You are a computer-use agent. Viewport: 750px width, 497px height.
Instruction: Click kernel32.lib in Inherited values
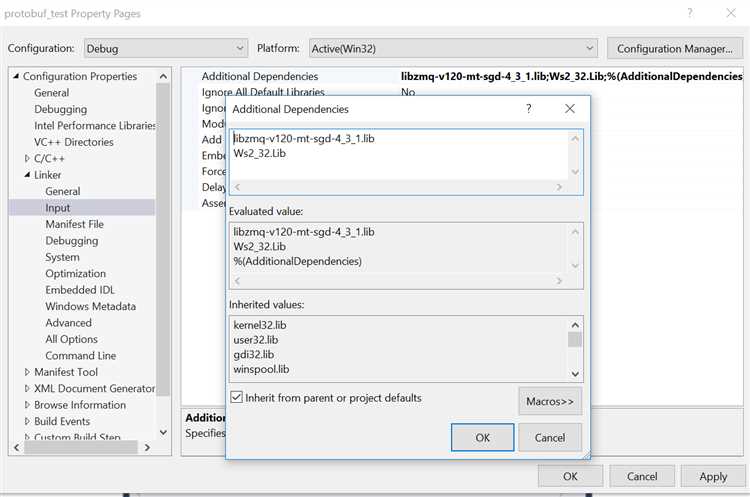tap(260, 325)
